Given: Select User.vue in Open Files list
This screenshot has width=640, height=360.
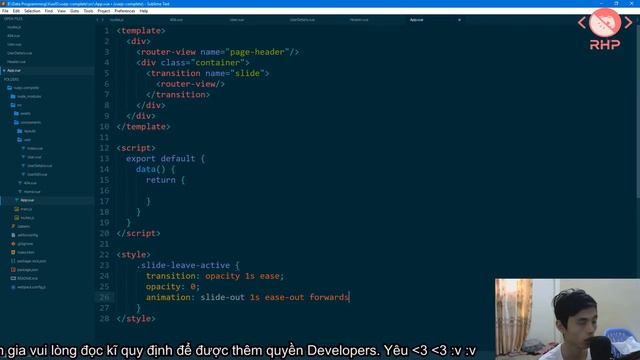Looking at the screenshot, I should tap(14, 44).
